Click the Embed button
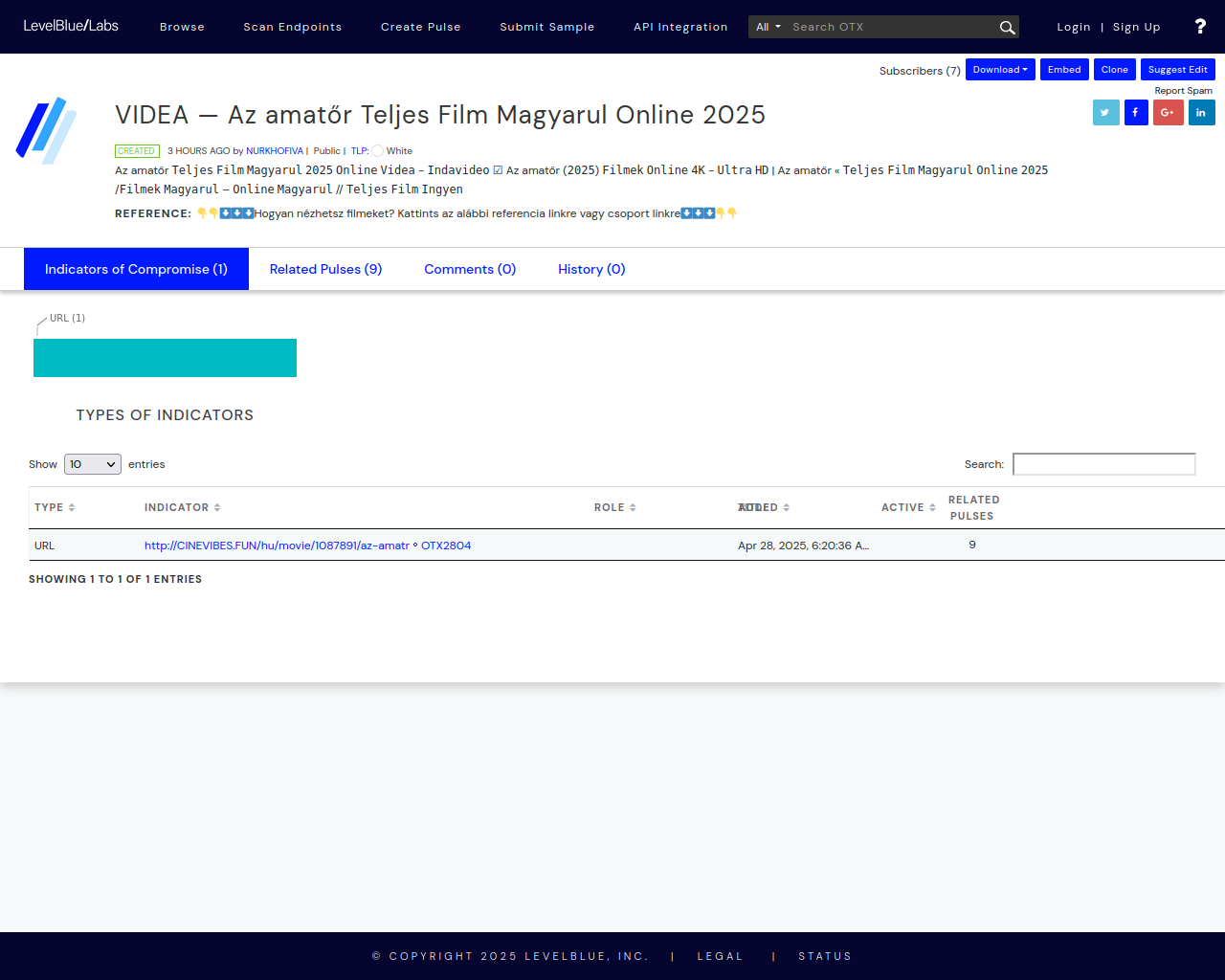The height and width of the screenshot is (980, 1225). [x=1064, y=70]
